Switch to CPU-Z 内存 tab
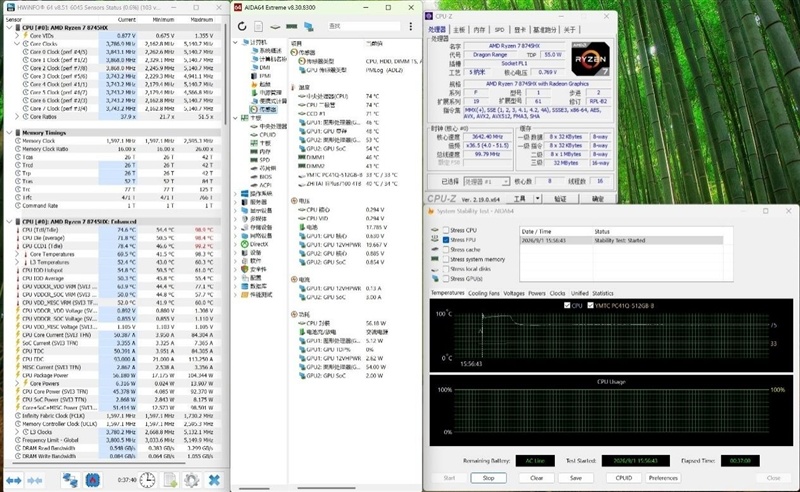800x492 pixels. click(x=479, y=30)
